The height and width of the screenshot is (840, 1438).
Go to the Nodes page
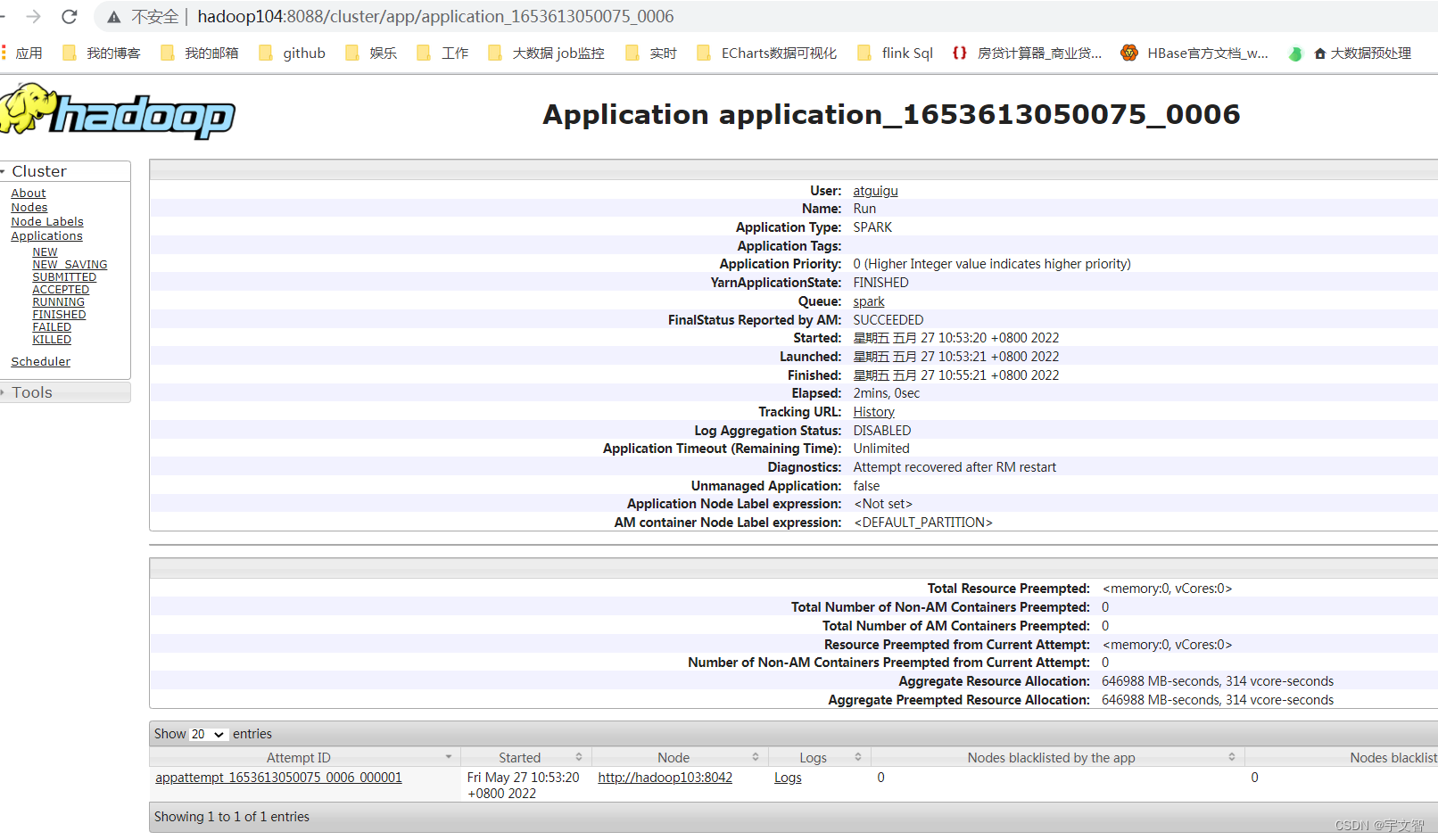tap(29, 207)
